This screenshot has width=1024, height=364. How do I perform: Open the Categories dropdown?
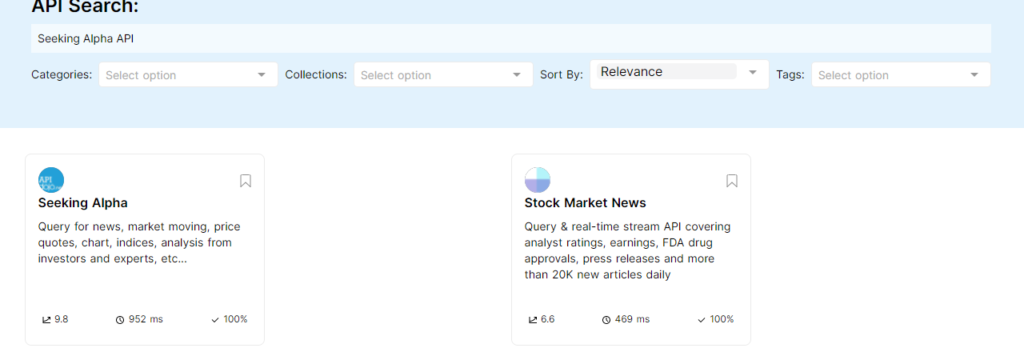tap(188, 74)
